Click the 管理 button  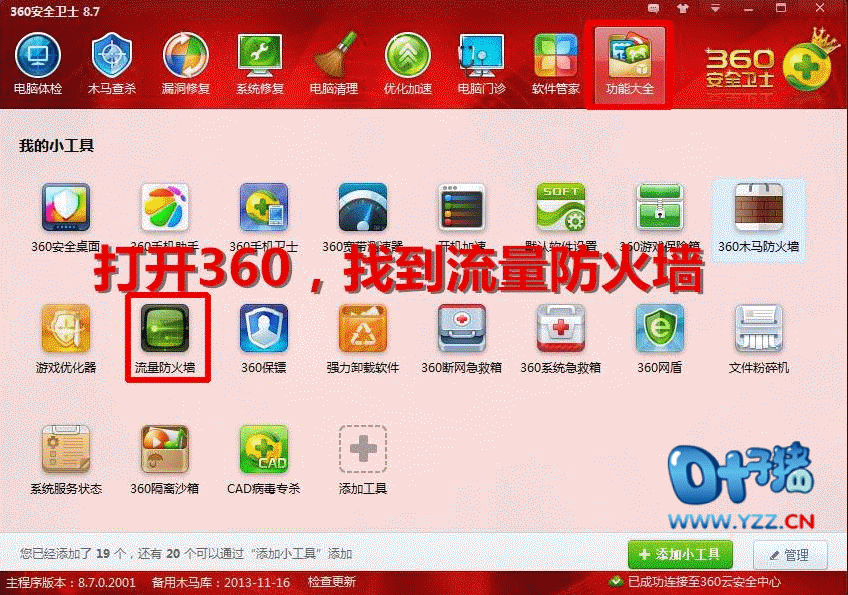click(x=790, y=555)
